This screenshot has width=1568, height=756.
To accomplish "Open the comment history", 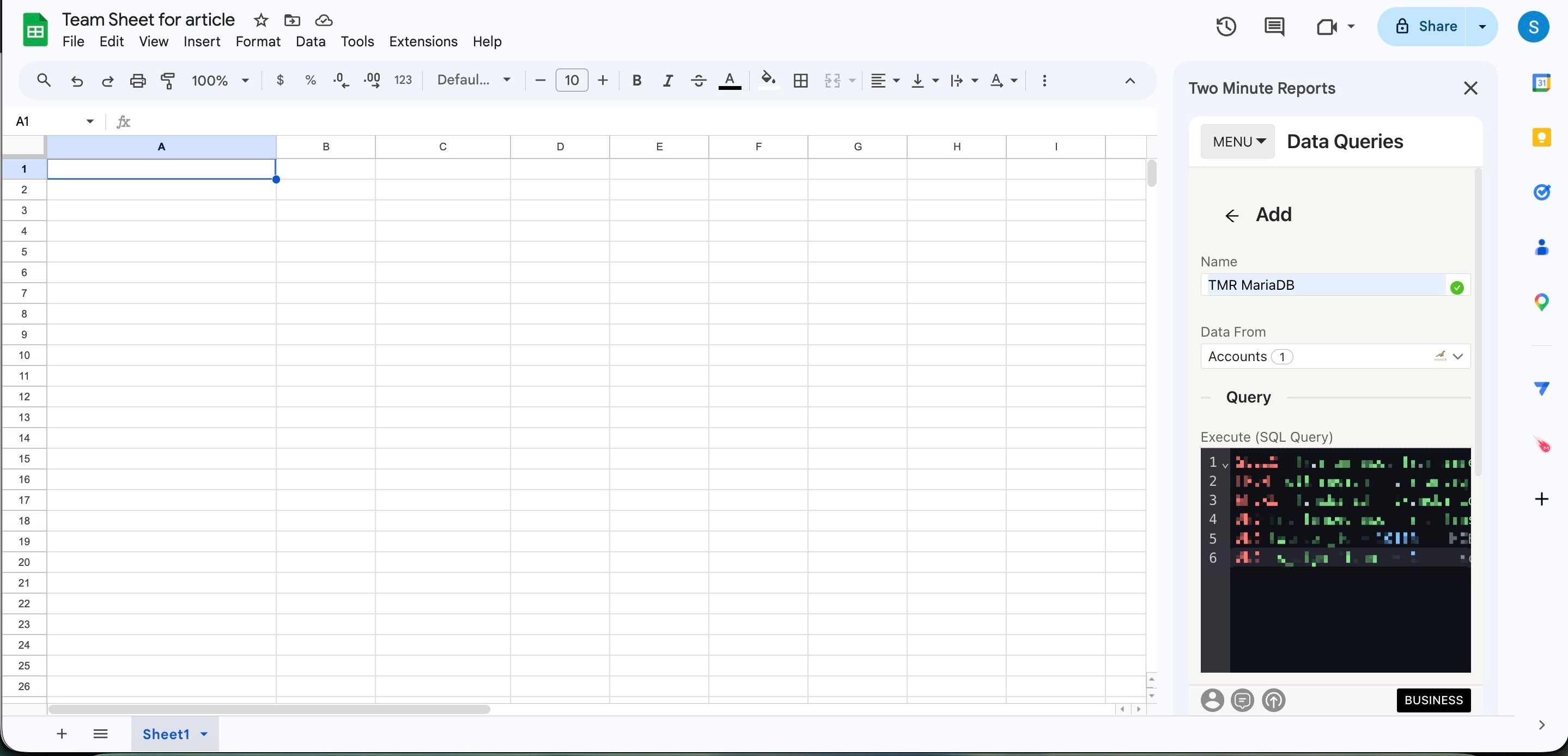I will [1273, 26].
